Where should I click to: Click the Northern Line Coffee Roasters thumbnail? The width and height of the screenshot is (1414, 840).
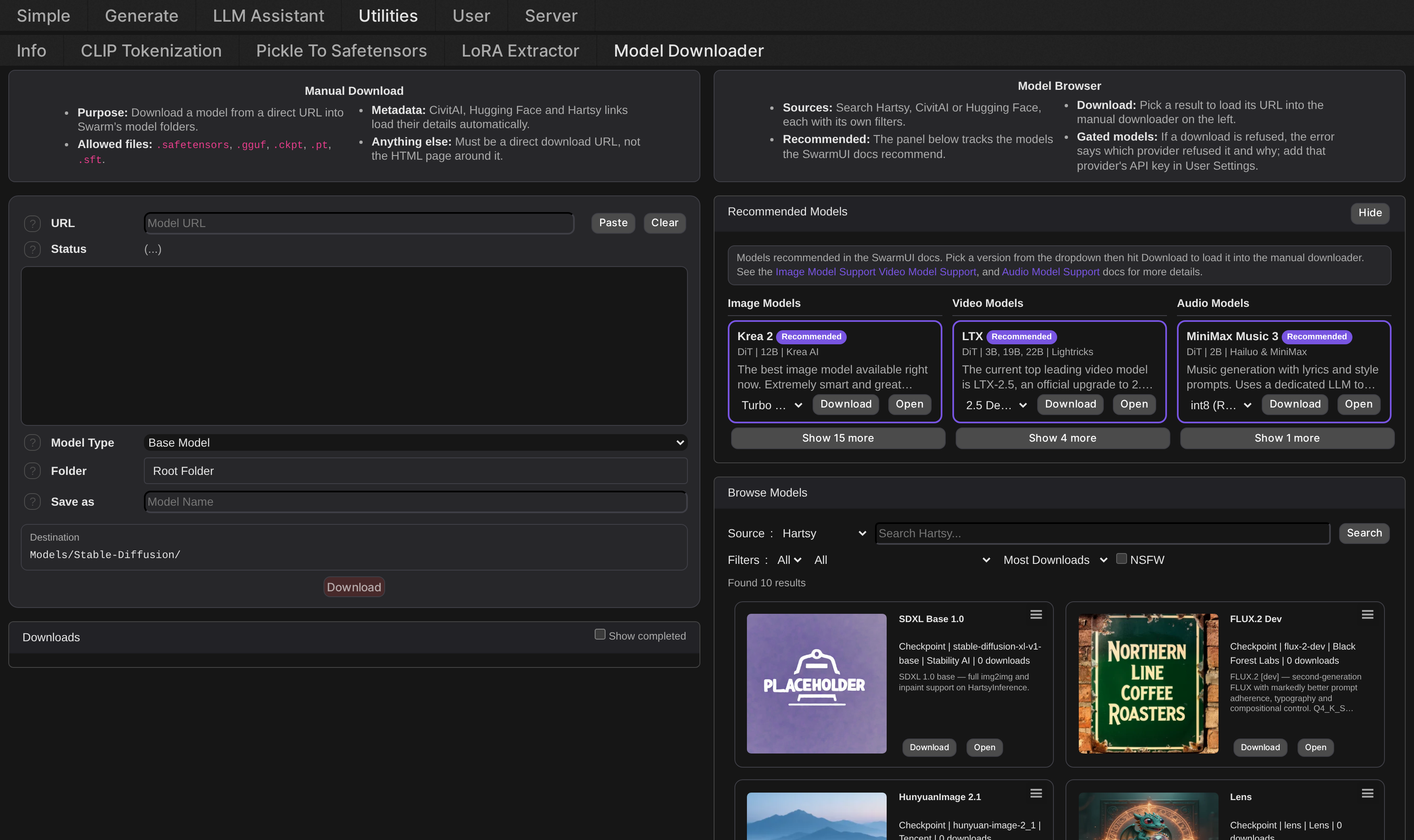point(1148,683)
